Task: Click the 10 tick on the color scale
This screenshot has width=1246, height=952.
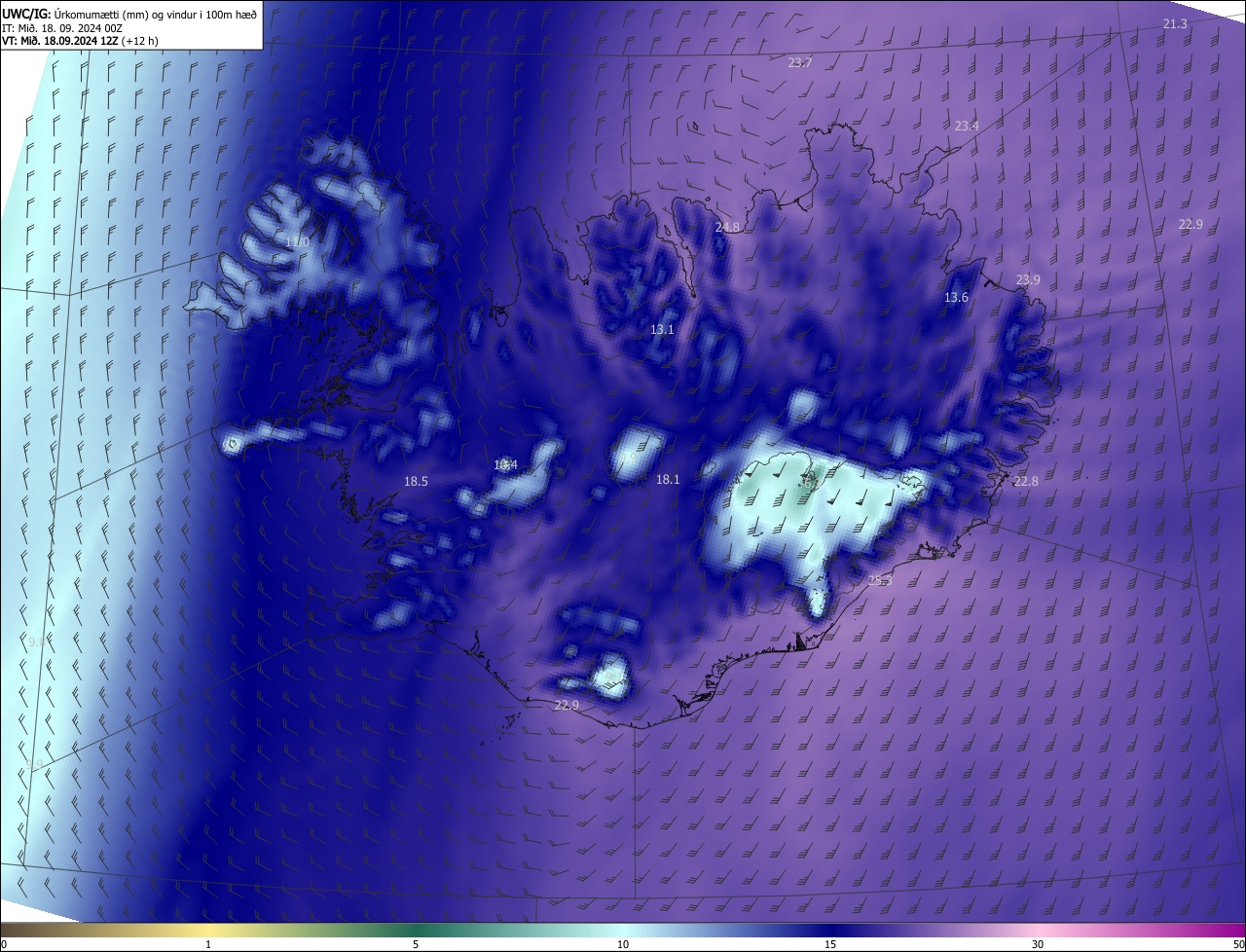Action: 623,945
